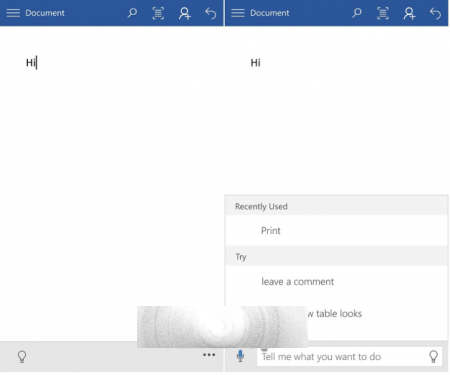Screen dimensions: 450x375
Task: Click share person icon in left window
Action: coord(185,13)
